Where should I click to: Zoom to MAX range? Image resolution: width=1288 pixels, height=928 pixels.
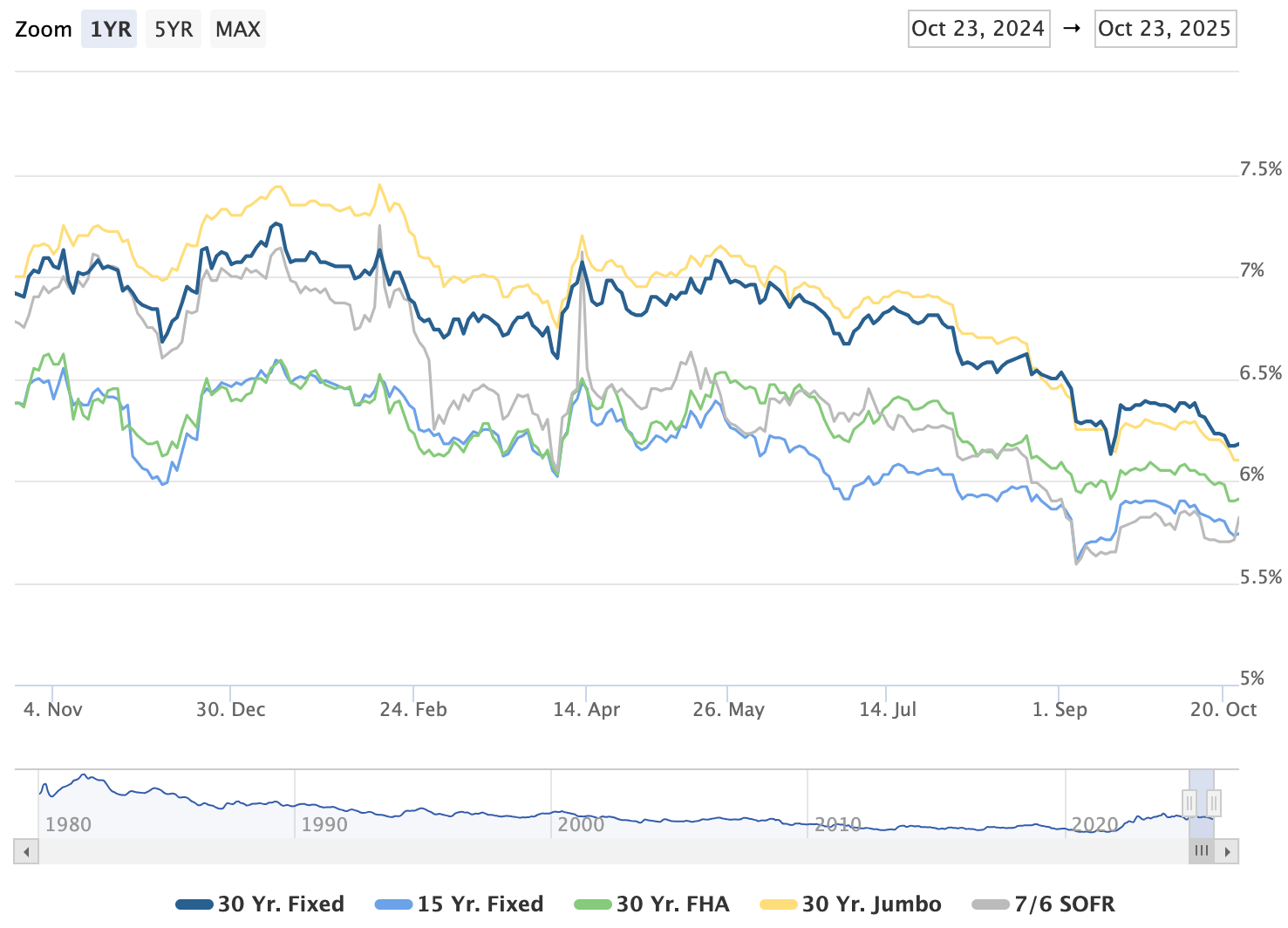point(238,30)
